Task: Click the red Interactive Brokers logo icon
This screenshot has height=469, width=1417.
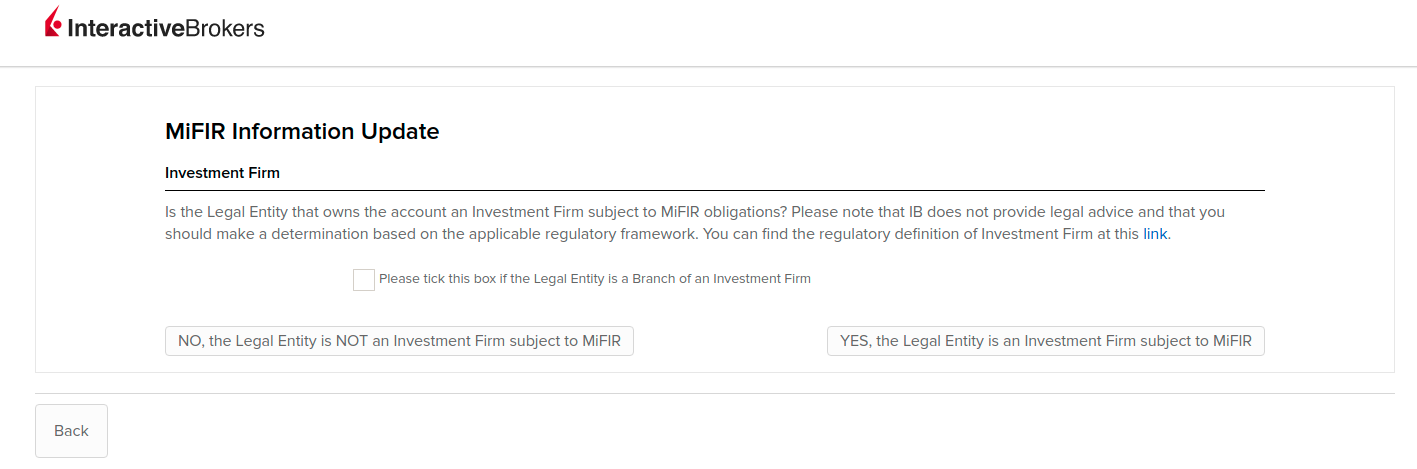Action: click(54, 23)
